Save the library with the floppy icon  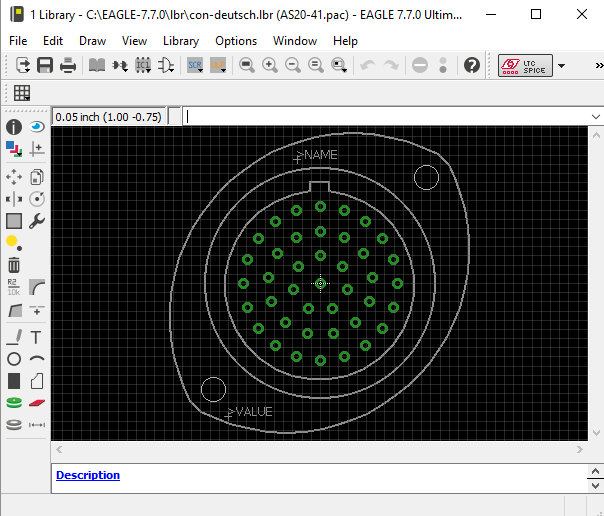(x=45, y=65)
